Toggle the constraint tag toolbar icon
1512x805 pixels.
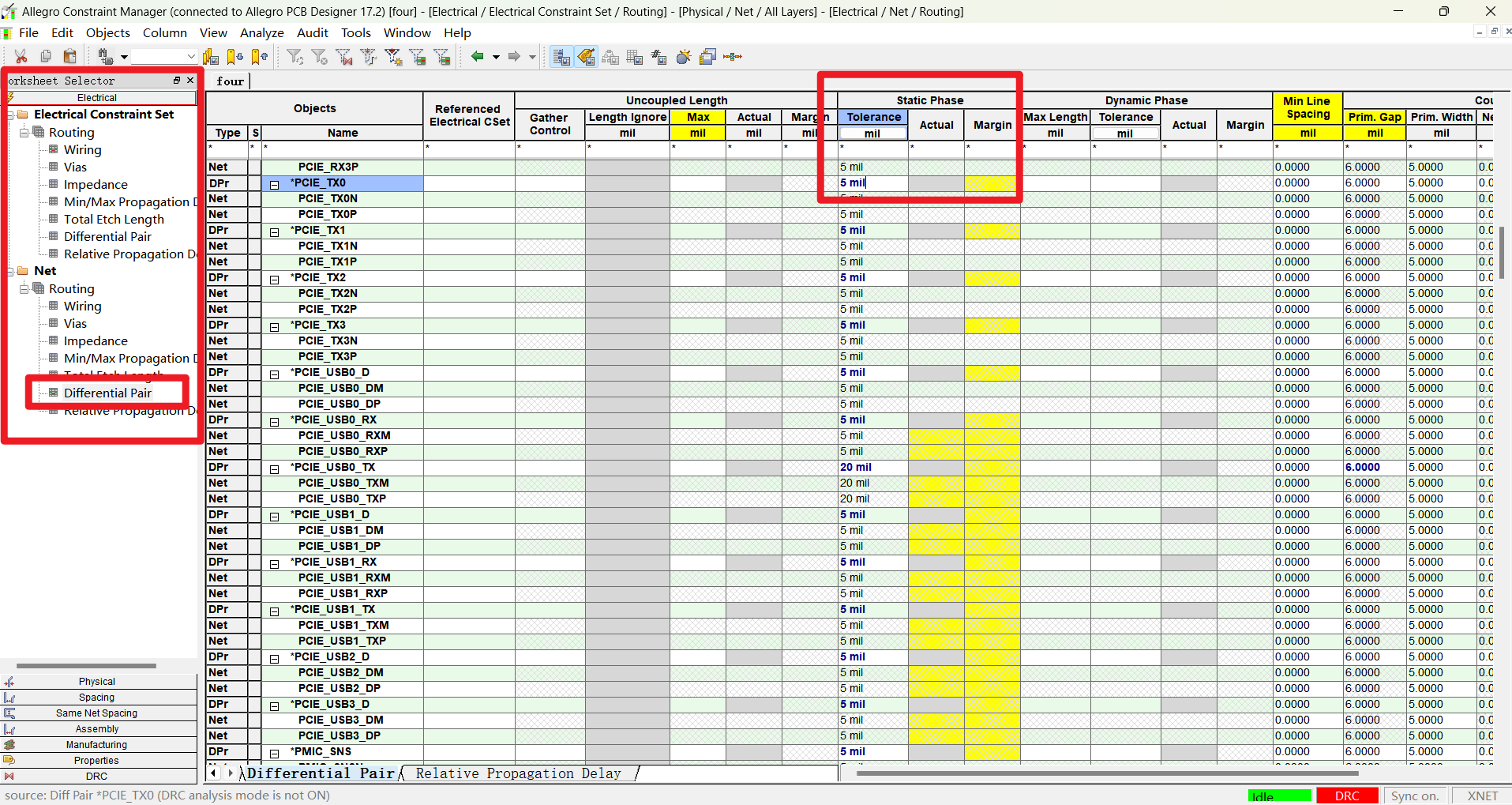point(586,56)
